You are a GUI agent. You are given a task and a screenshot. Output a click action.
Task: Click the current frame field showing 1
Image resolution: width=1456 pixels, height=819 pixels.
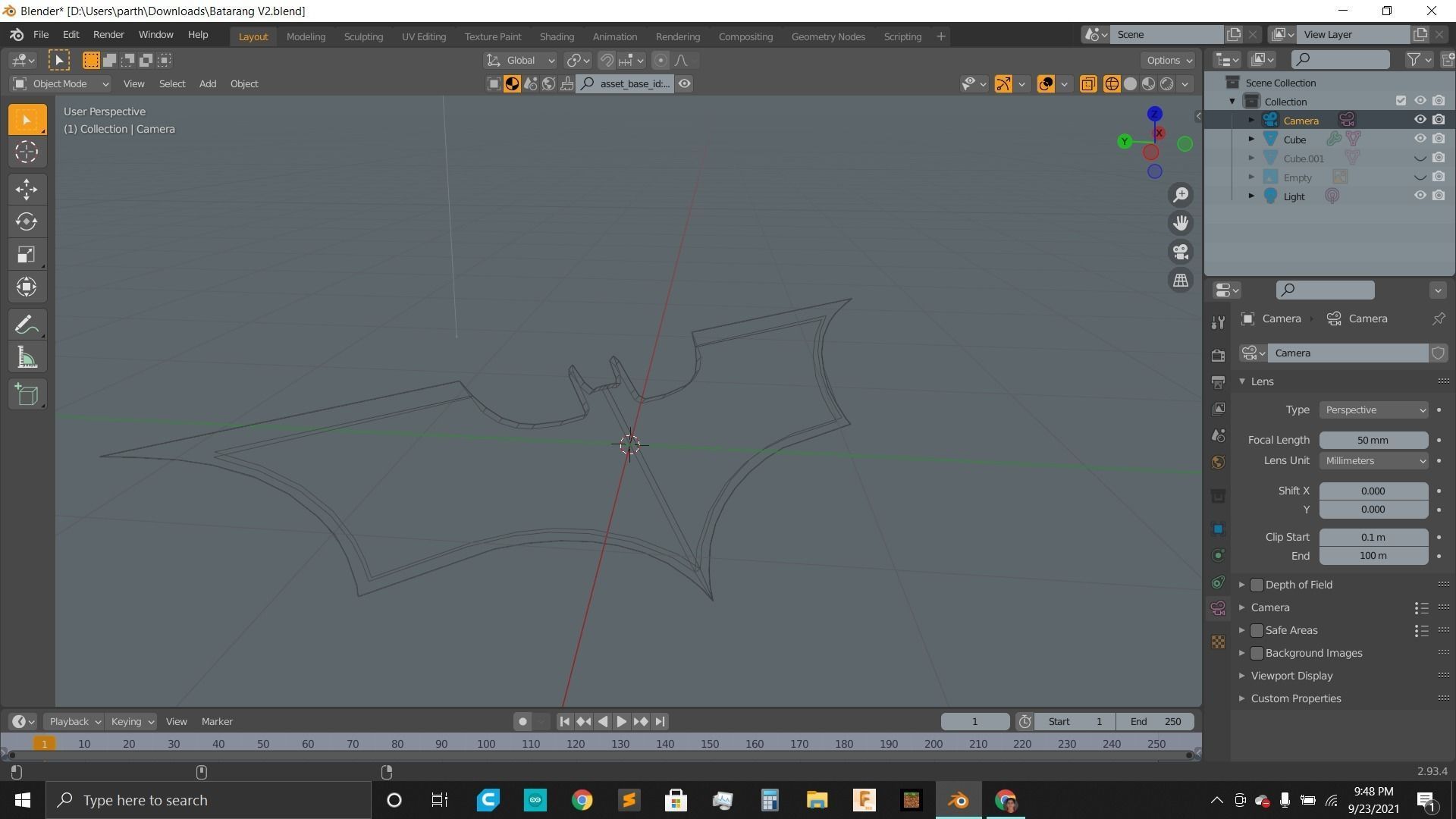(x=974, y=722)
